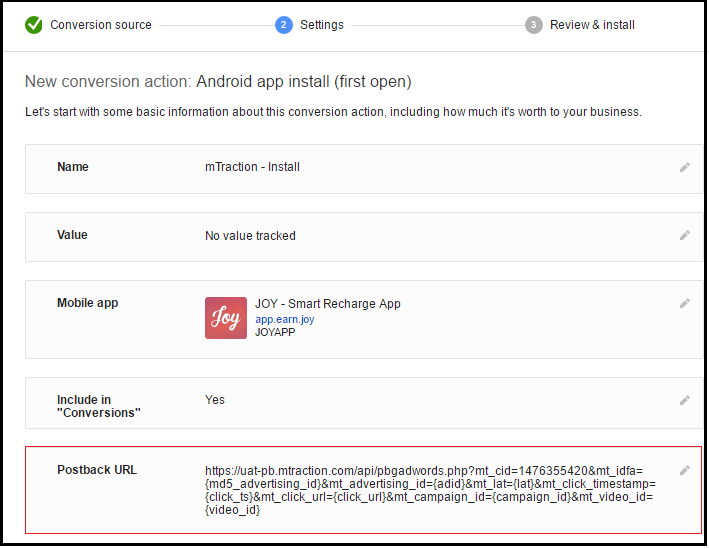Screen dimensions: 709x549
Task: Open the app.earn.joy link
Action: 284,319
